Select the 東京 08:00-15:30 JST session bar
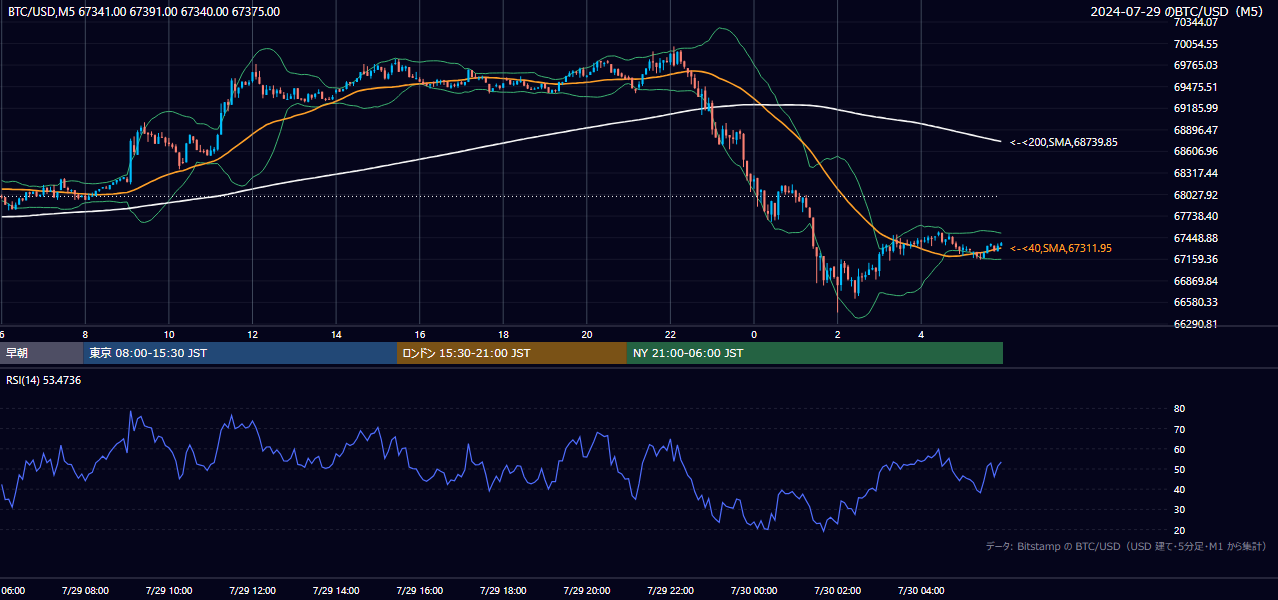The width and height of the screenshot is (1278, 600). click(240, 353)
